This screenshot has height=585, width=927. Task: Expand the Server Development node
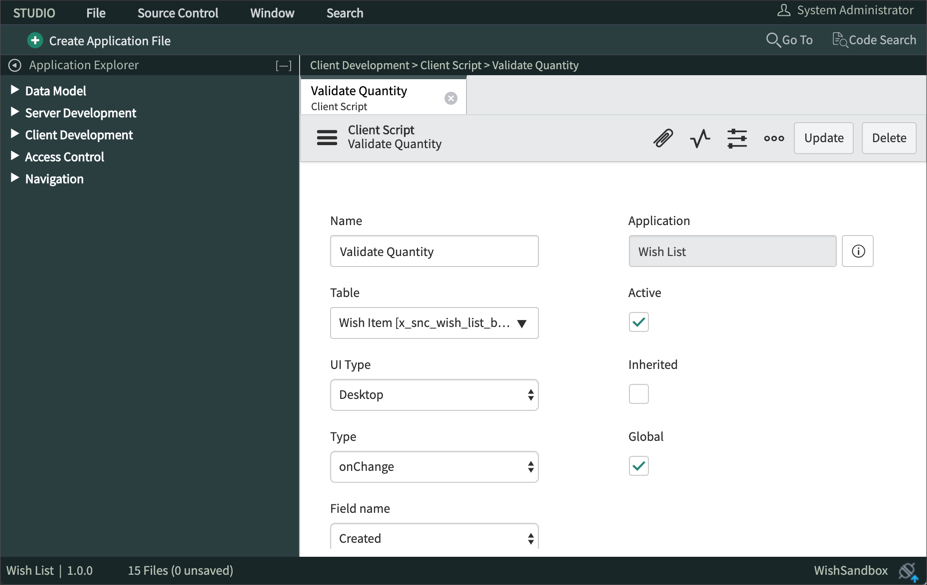(x=15, y=112)
